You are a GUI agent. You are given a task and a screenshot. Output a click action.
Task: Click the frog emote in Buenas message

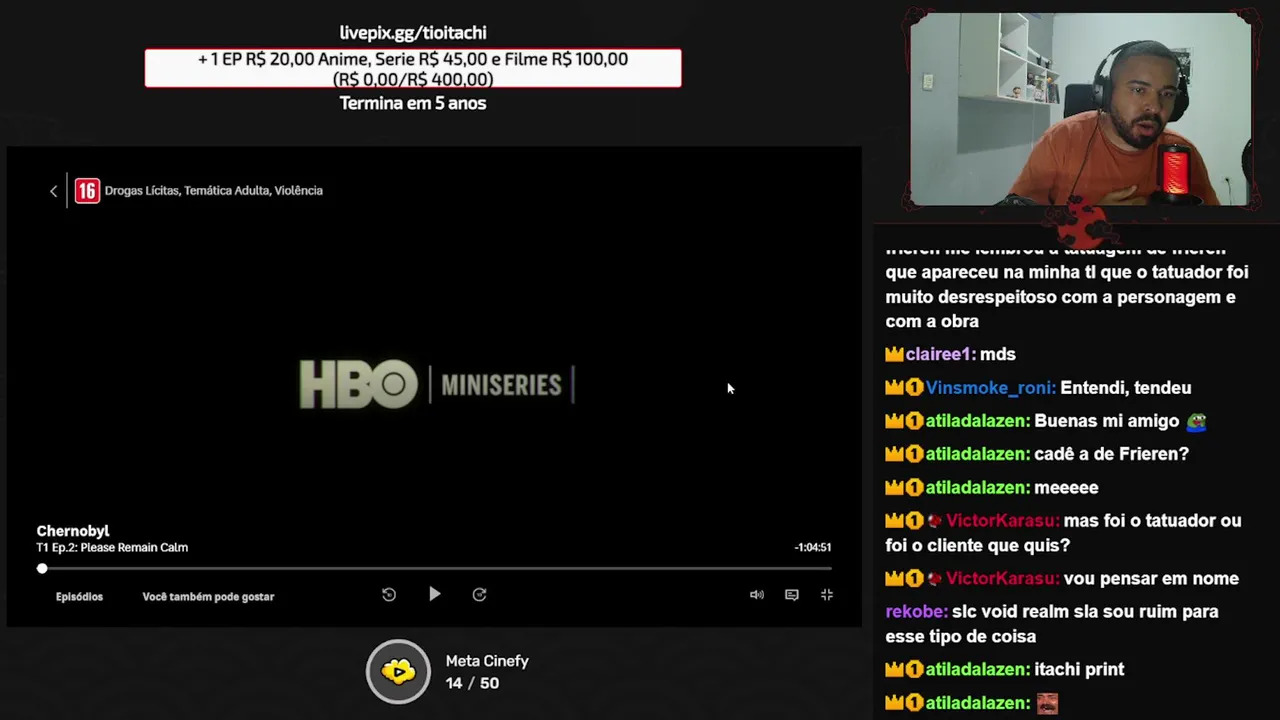pyautogui.click(x=1196, y=422)
